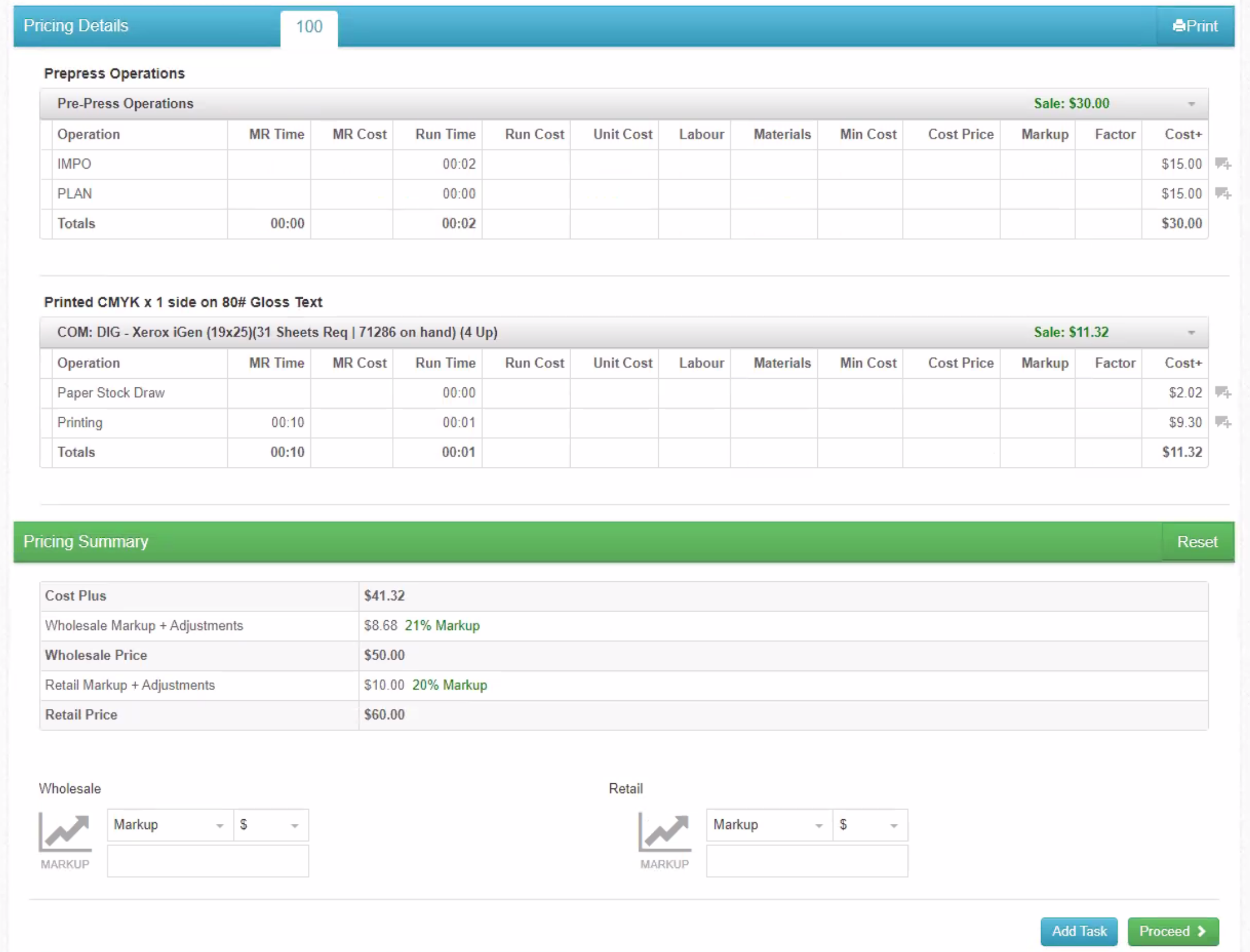Select the 100 quantity tab
This screenshot has height=952, width=1250.
[x=309, y=27]
